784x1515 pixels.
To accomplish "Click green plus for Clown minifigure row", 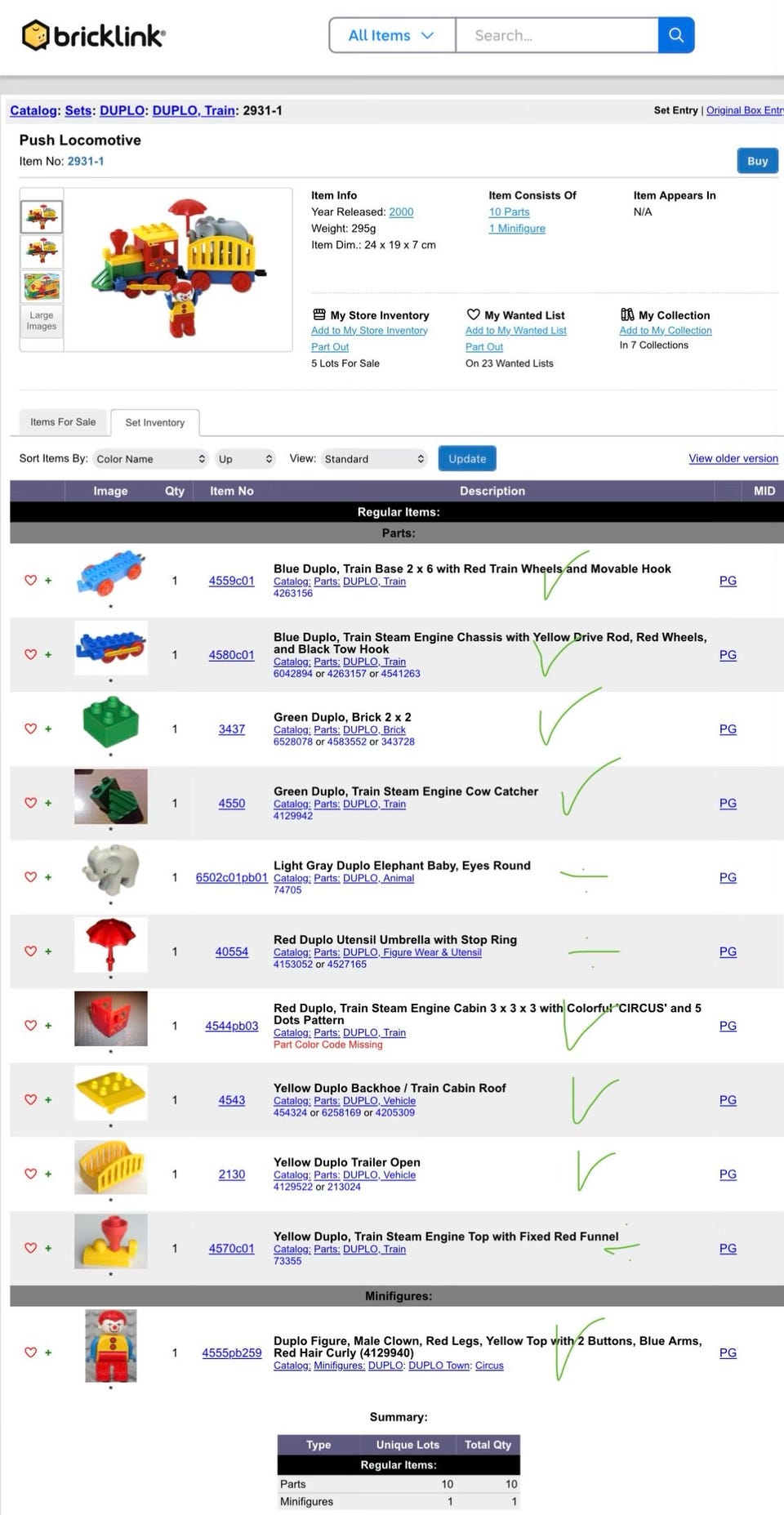I will point(48,1353).
